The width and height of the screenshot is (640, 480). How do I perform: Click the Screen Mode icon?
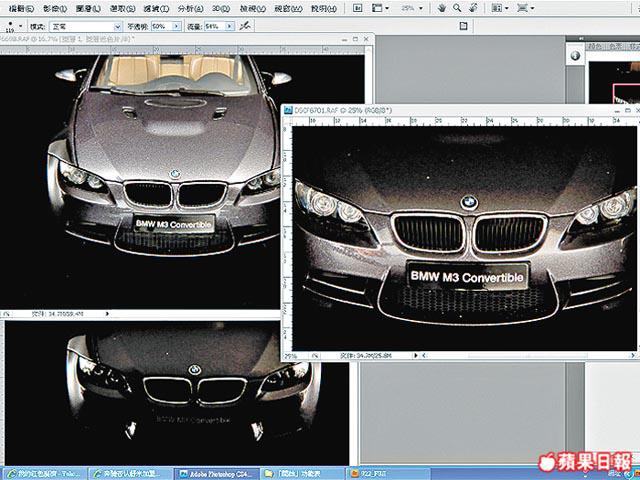click(522, 8)
